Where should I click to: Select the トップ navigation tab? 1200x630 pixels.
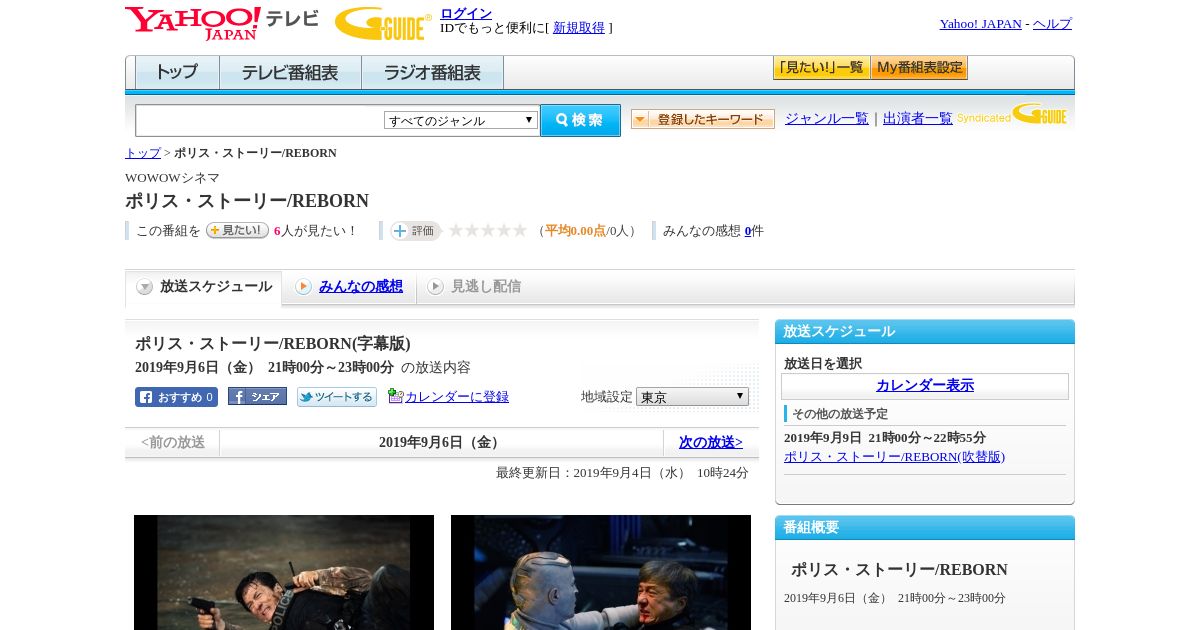(x=177, y=73)
